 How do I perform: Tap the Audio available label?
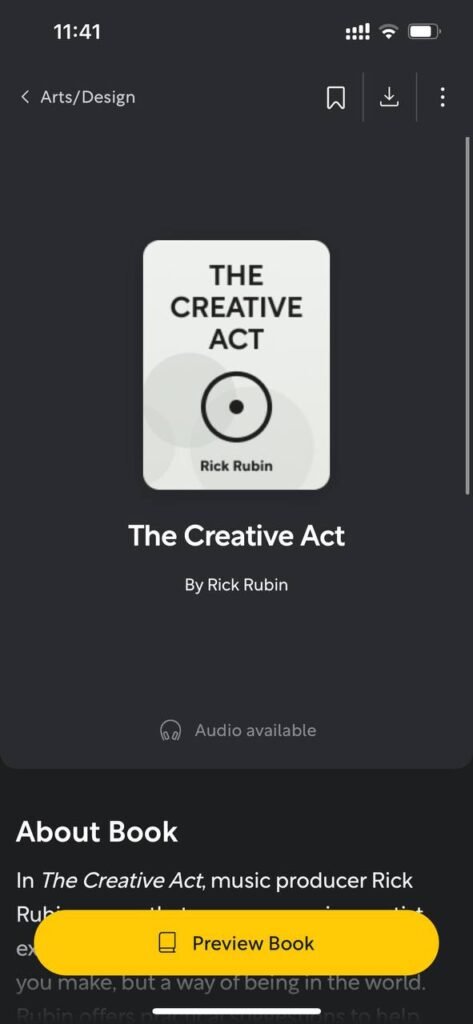tap(255, 730)
